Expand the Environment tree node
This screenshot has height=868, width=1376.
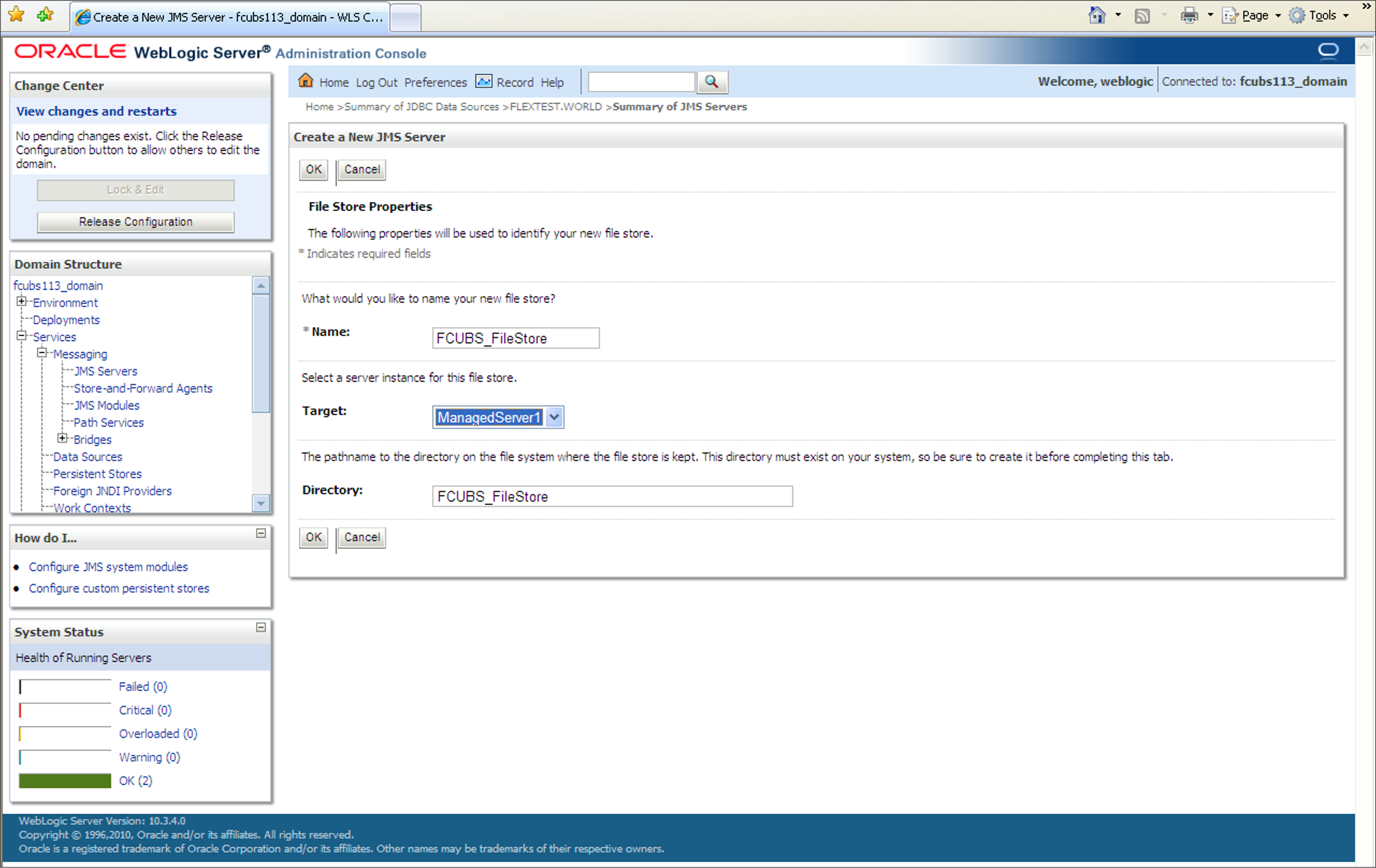(21, 301)
